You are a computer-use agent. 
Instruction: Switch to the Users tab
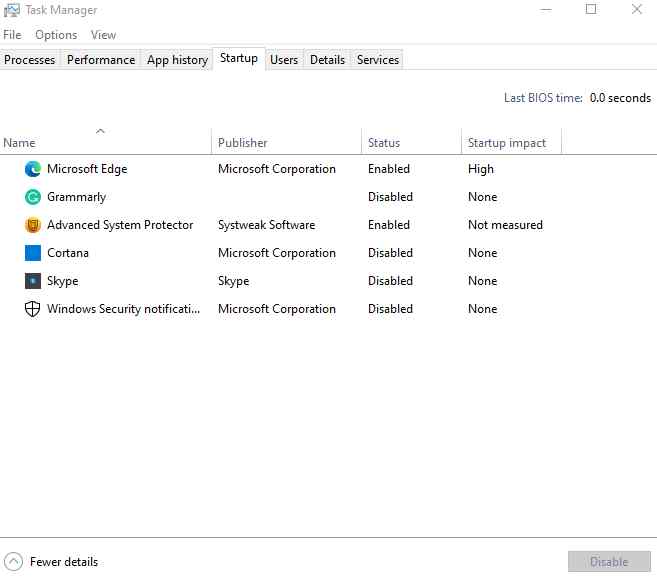click(284, 60)
